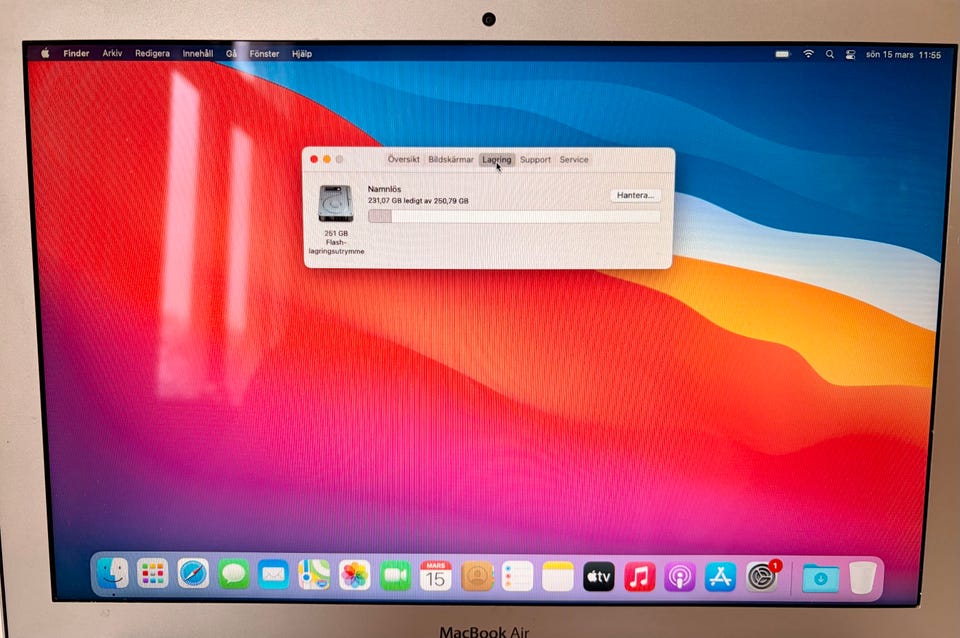Open Podcasts from the Dock
The height and width of the screenshot is (638, 960).
(680, 577)
